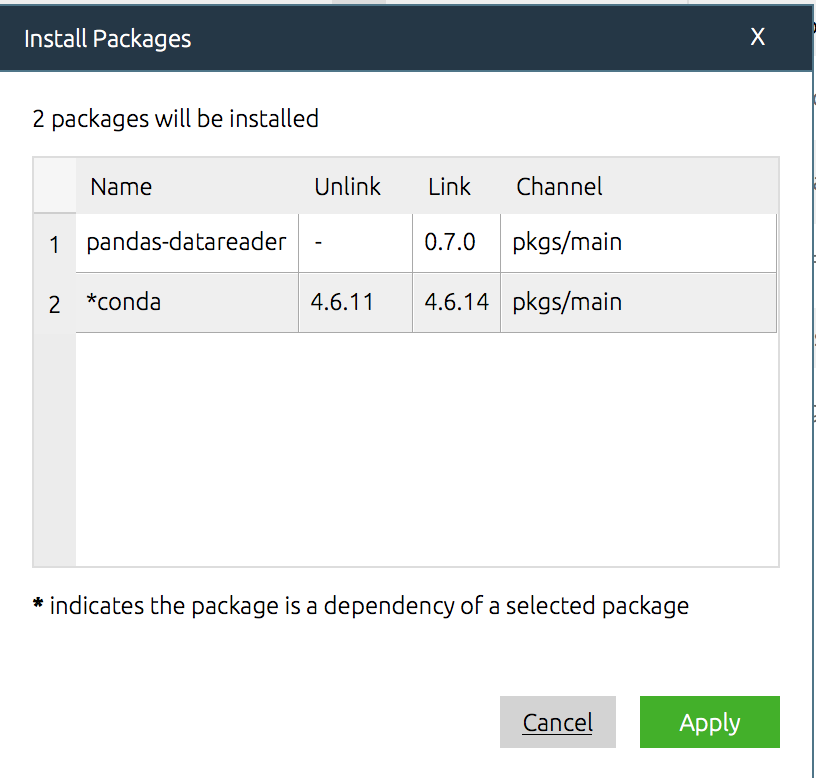Click the 4.6.14 link version cell
The height and width of the screenshot is (778, 816).
455,302
